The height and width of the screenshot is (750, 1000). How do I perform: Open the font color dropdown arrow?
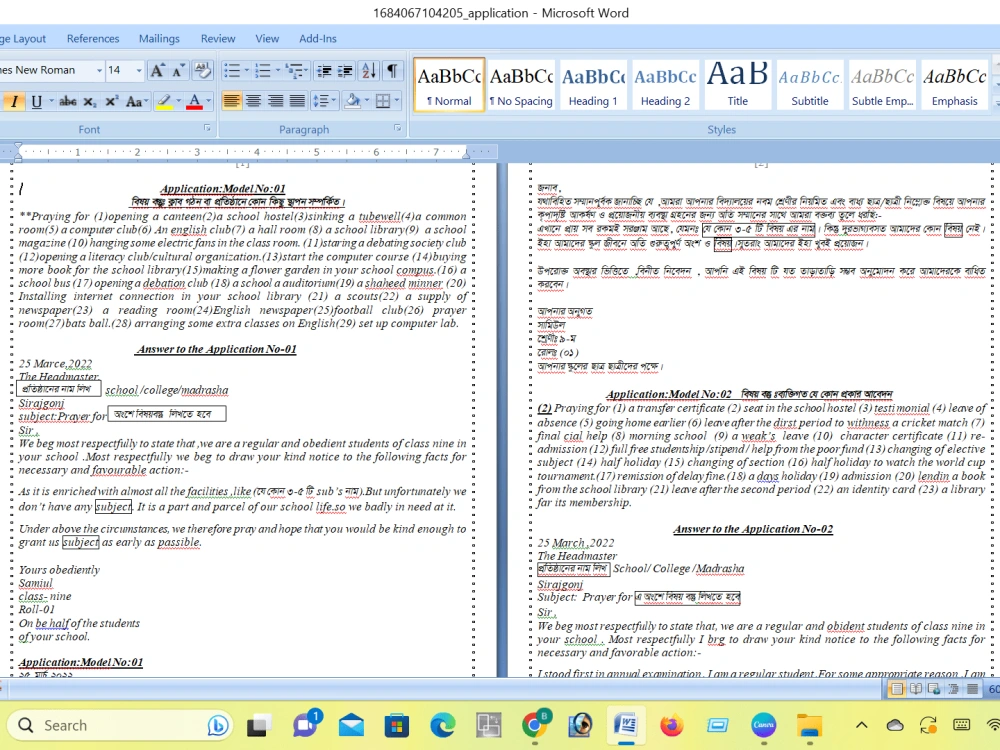click(209, 101)
